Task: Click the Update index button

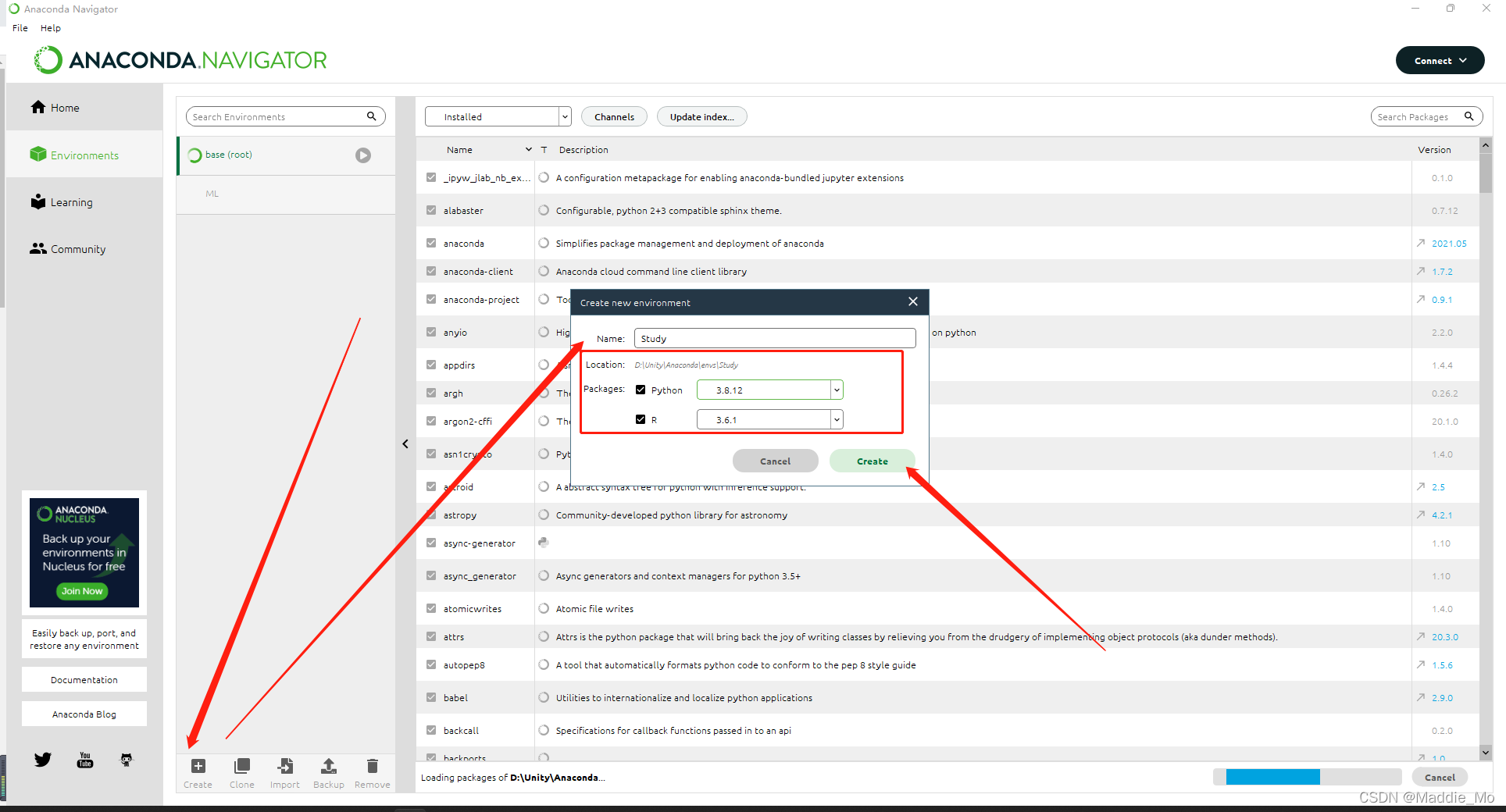Action: tap(701, 116)
